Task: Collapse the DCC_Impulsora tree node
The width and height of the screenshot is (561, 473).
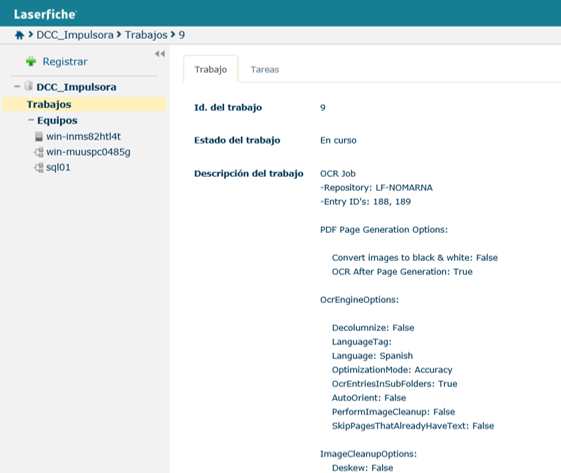Action: (17, 87)
